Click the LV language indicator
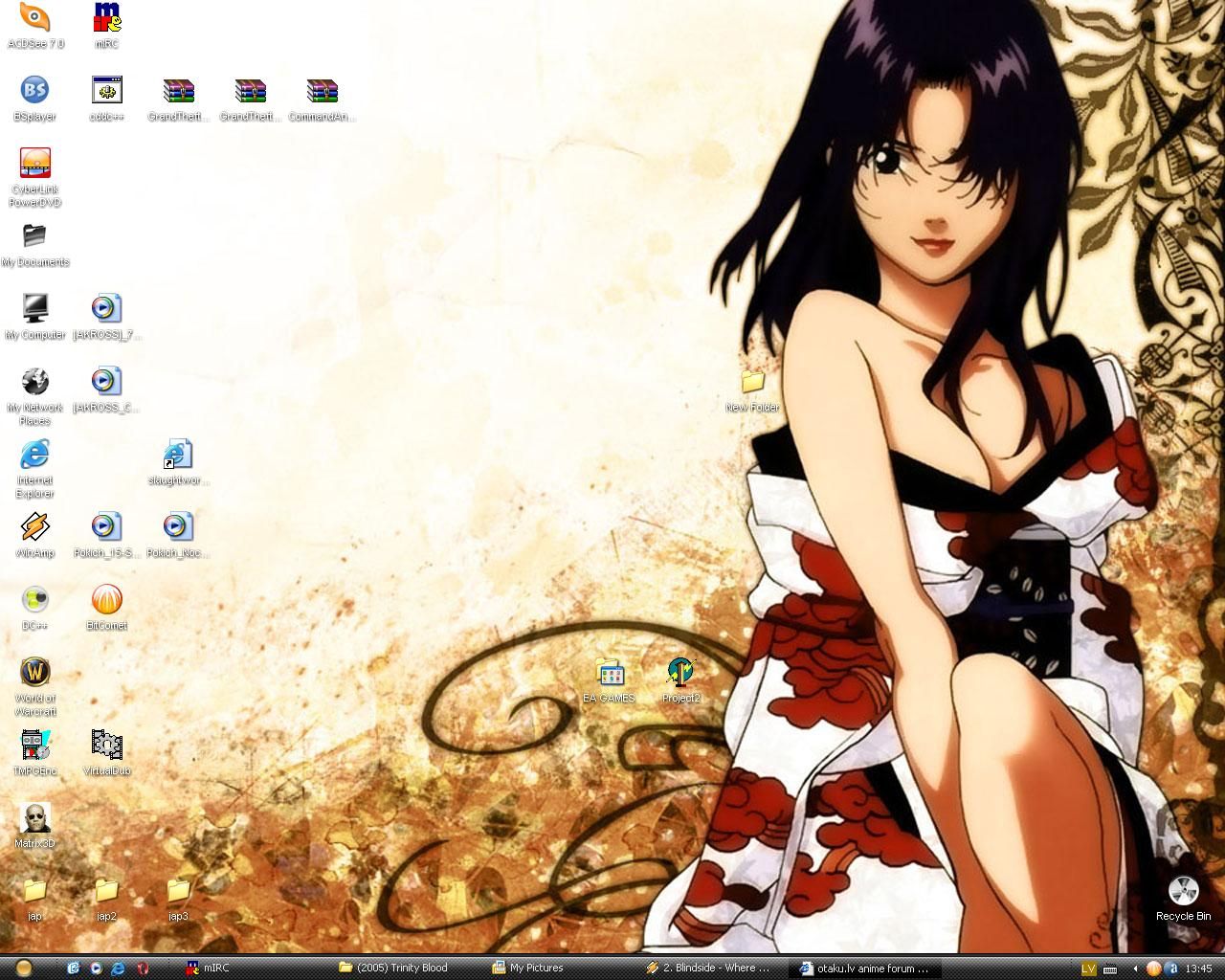Viewport: 1225px width, 980px height. pos(1088,969)
